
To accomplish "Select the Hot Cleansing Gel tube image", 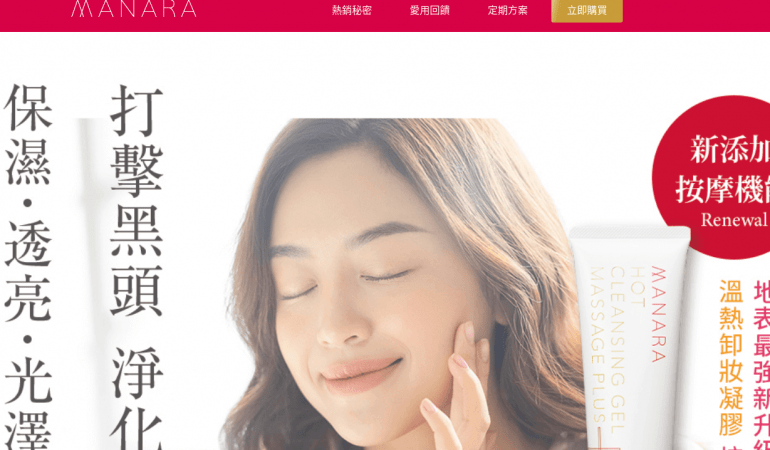I will [x=630, y=338].
